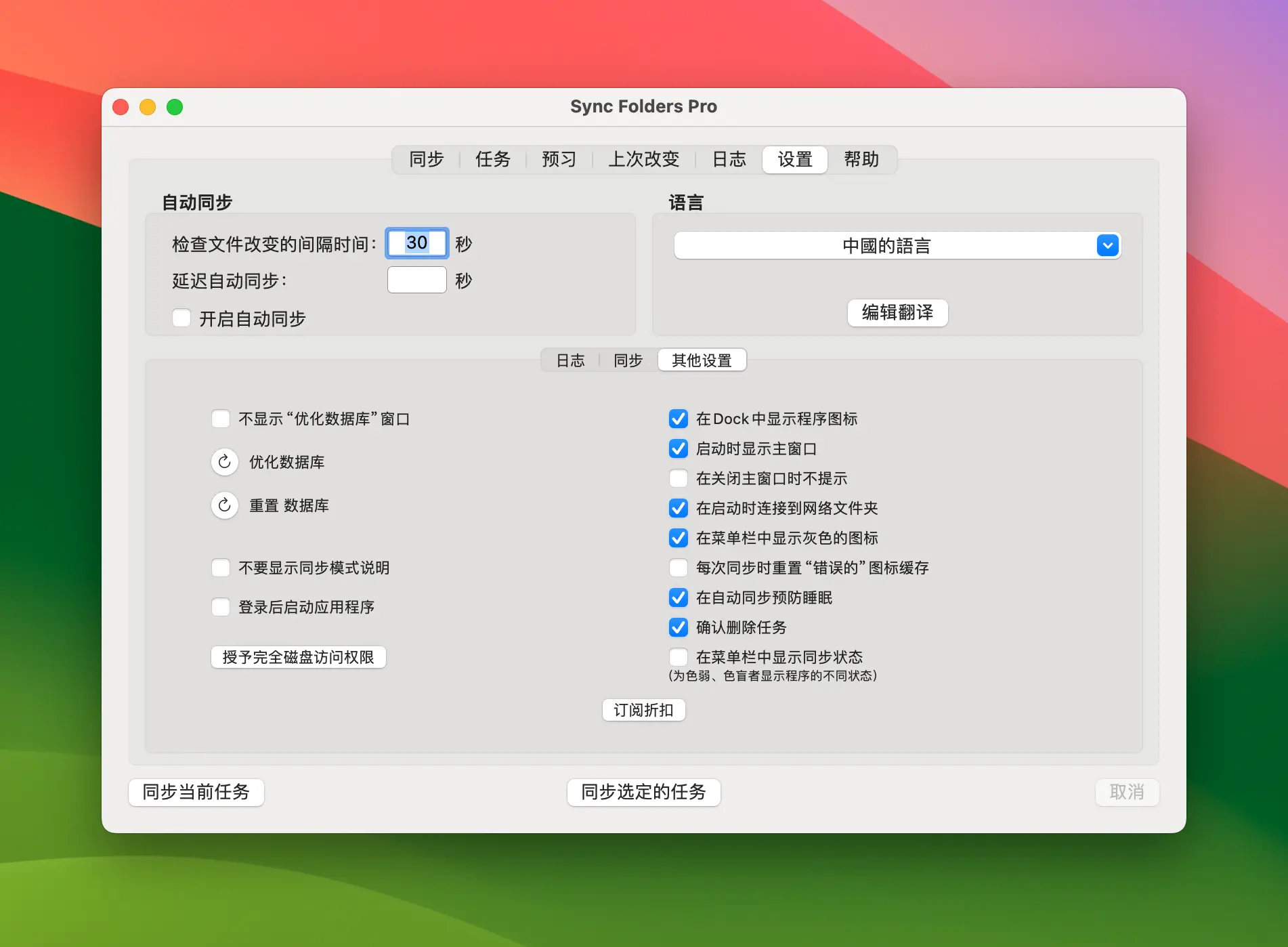Open the 日志 sub-tab
This screenshot has width=1288, height=947.
click(570, 360)
